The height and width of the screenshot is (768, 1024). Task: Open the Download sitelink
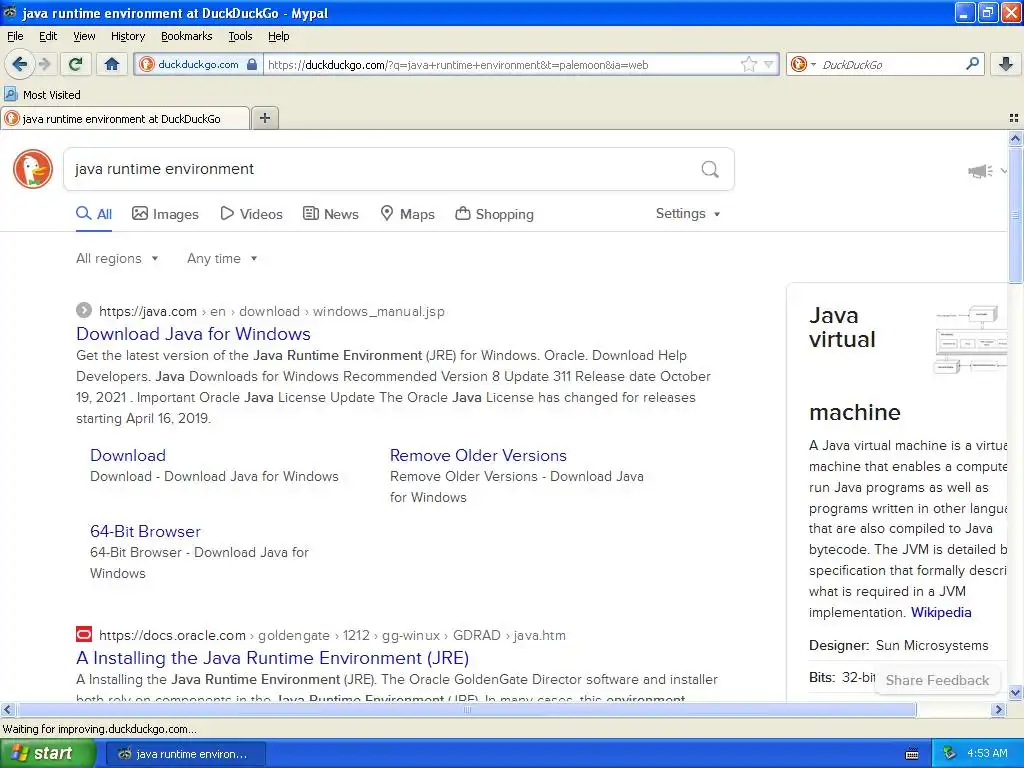click(x=128, y=455)
